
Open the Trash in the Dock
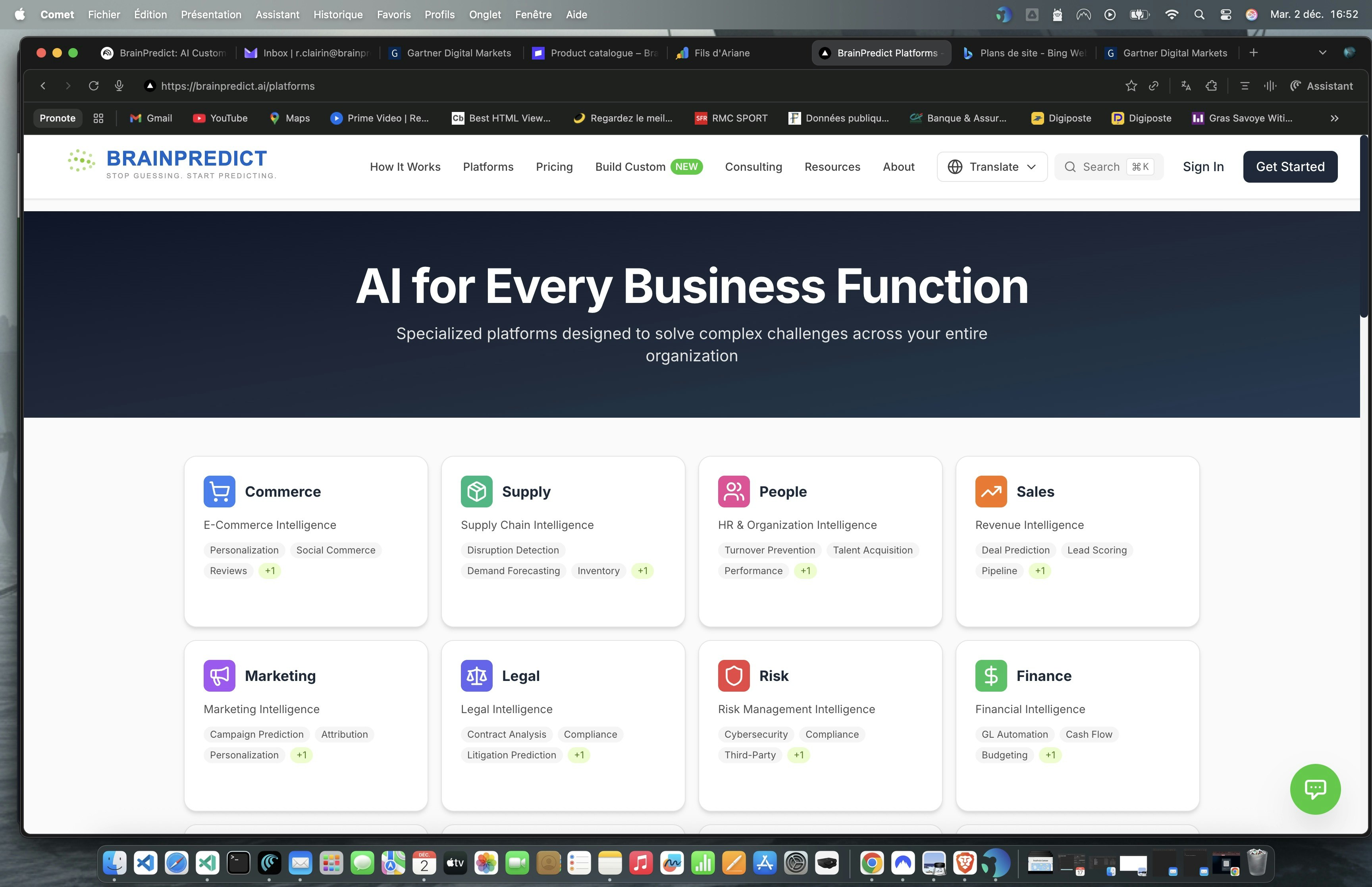click(1257, 863)
